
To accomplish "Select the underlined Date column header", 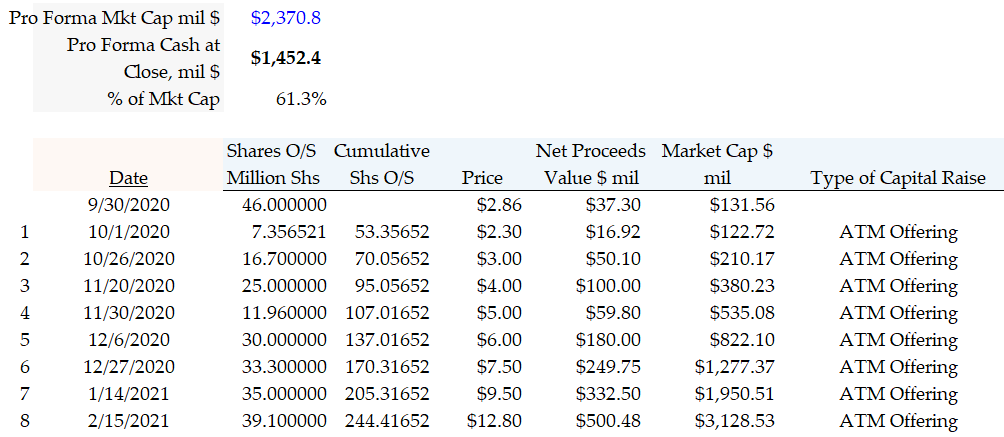I will pyautogui.click(x=128, y=178).
